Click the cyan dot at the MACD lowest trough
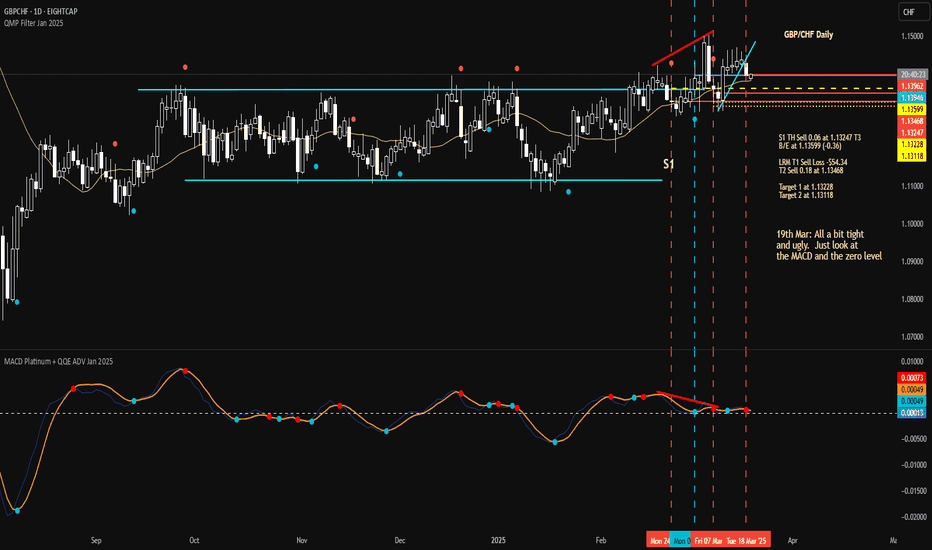 point(17,510)
